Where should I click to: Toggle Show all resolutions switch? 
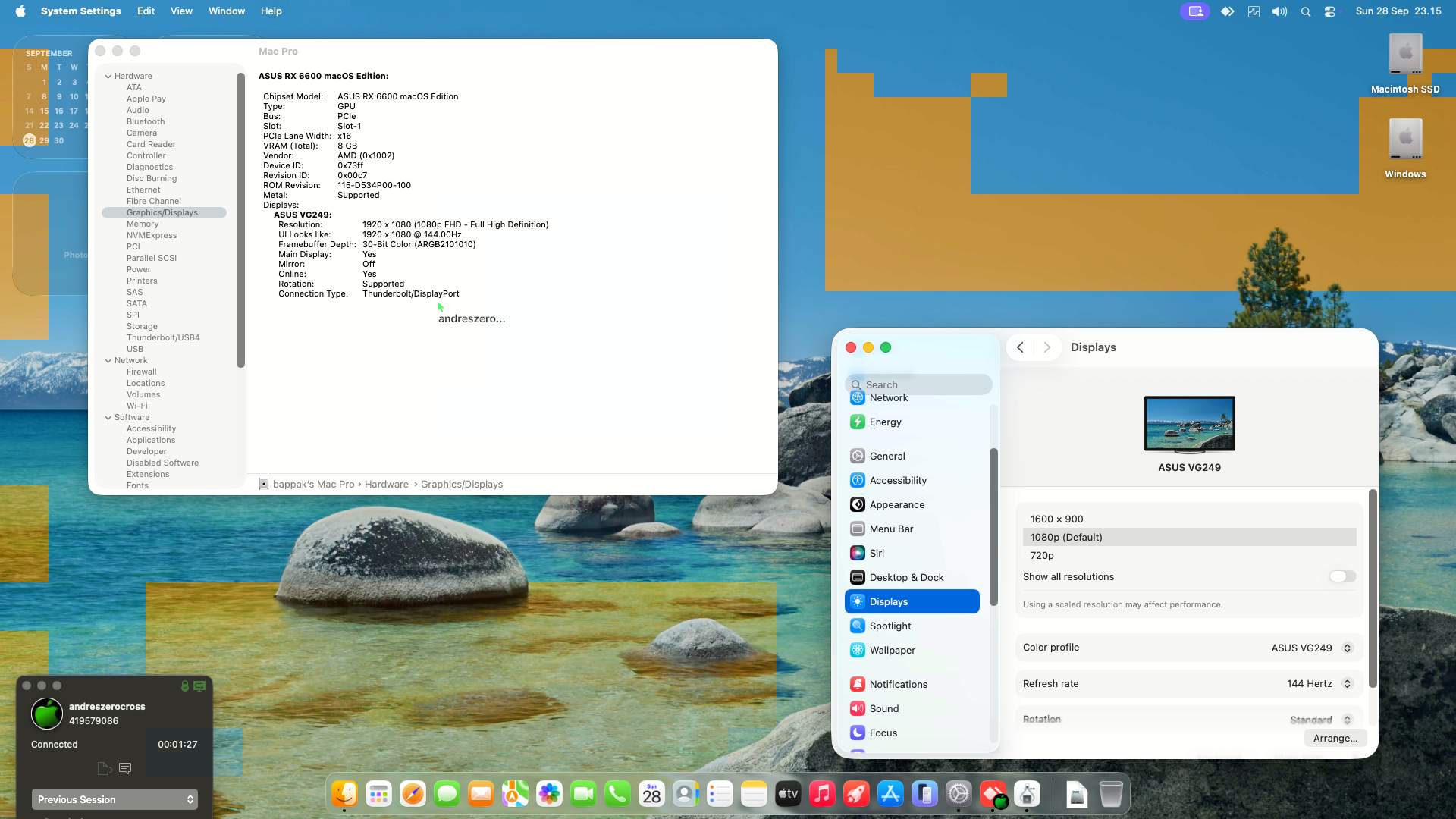point(1342,576)
